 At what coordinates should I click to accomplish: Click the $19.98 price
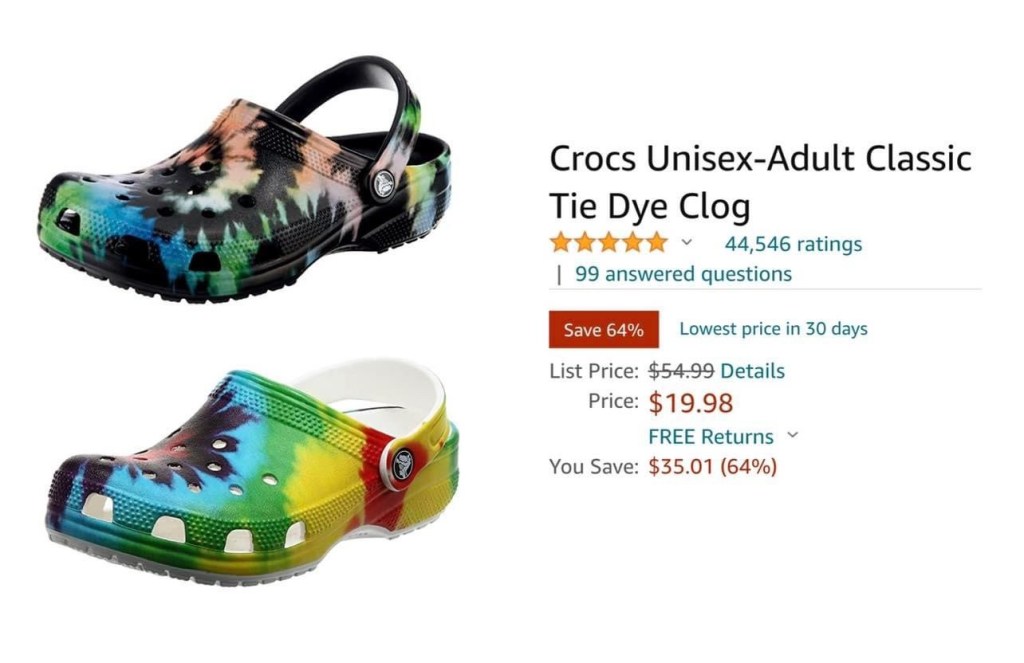(691, 403)
